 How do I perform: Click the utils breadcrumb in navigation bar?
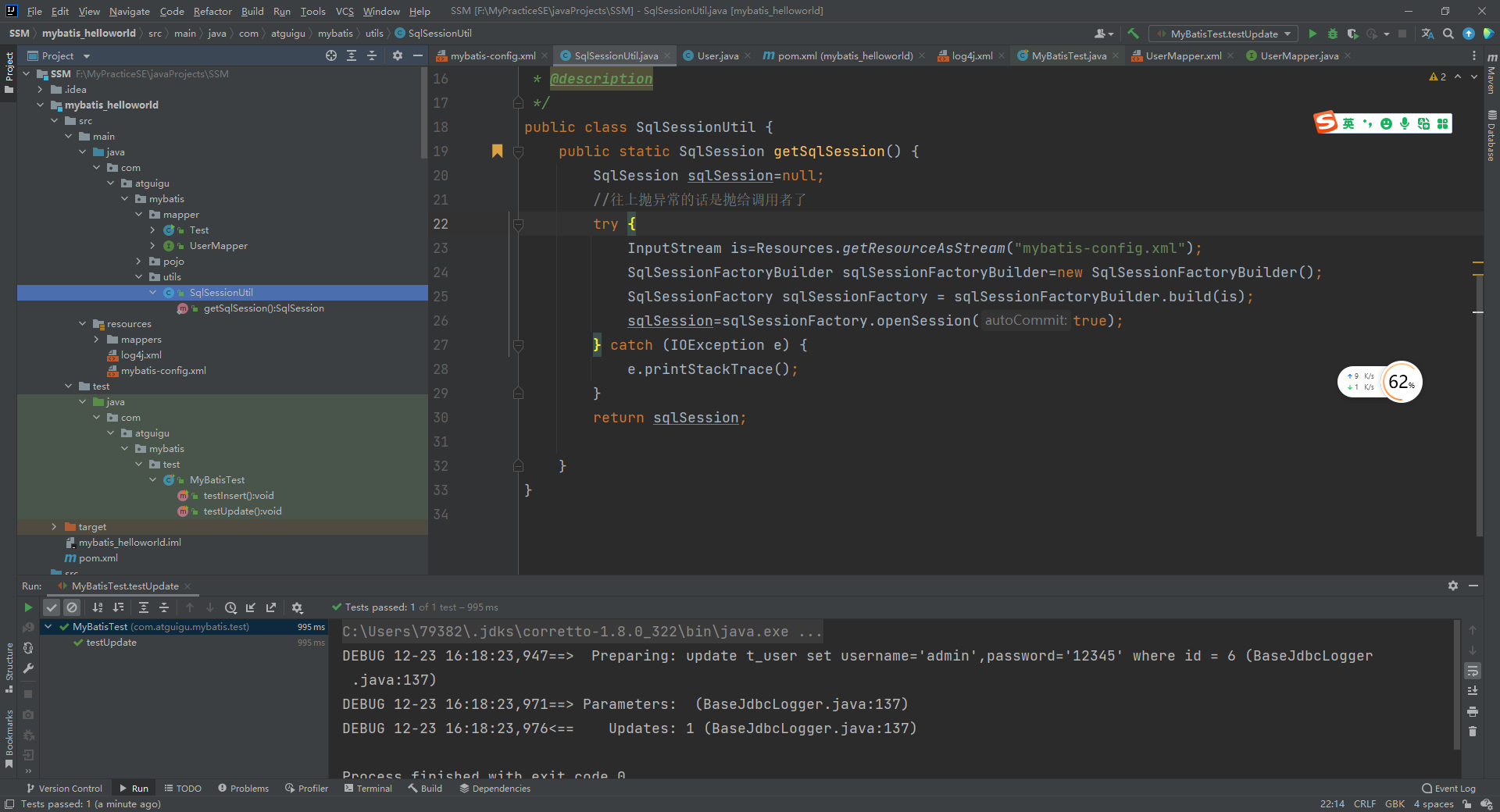[374, 34]
